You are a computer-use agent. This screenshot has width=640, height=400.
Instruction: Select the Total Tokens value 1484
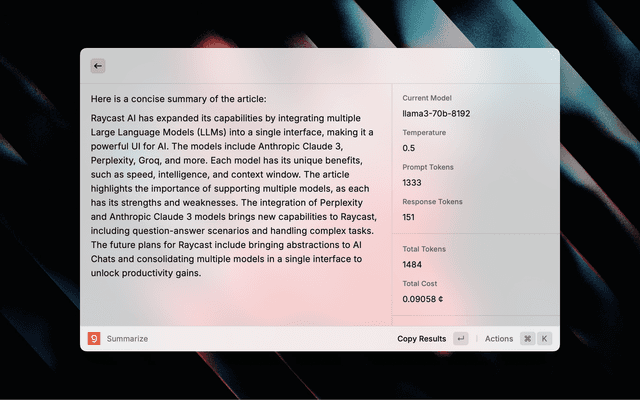click(412, 265)
